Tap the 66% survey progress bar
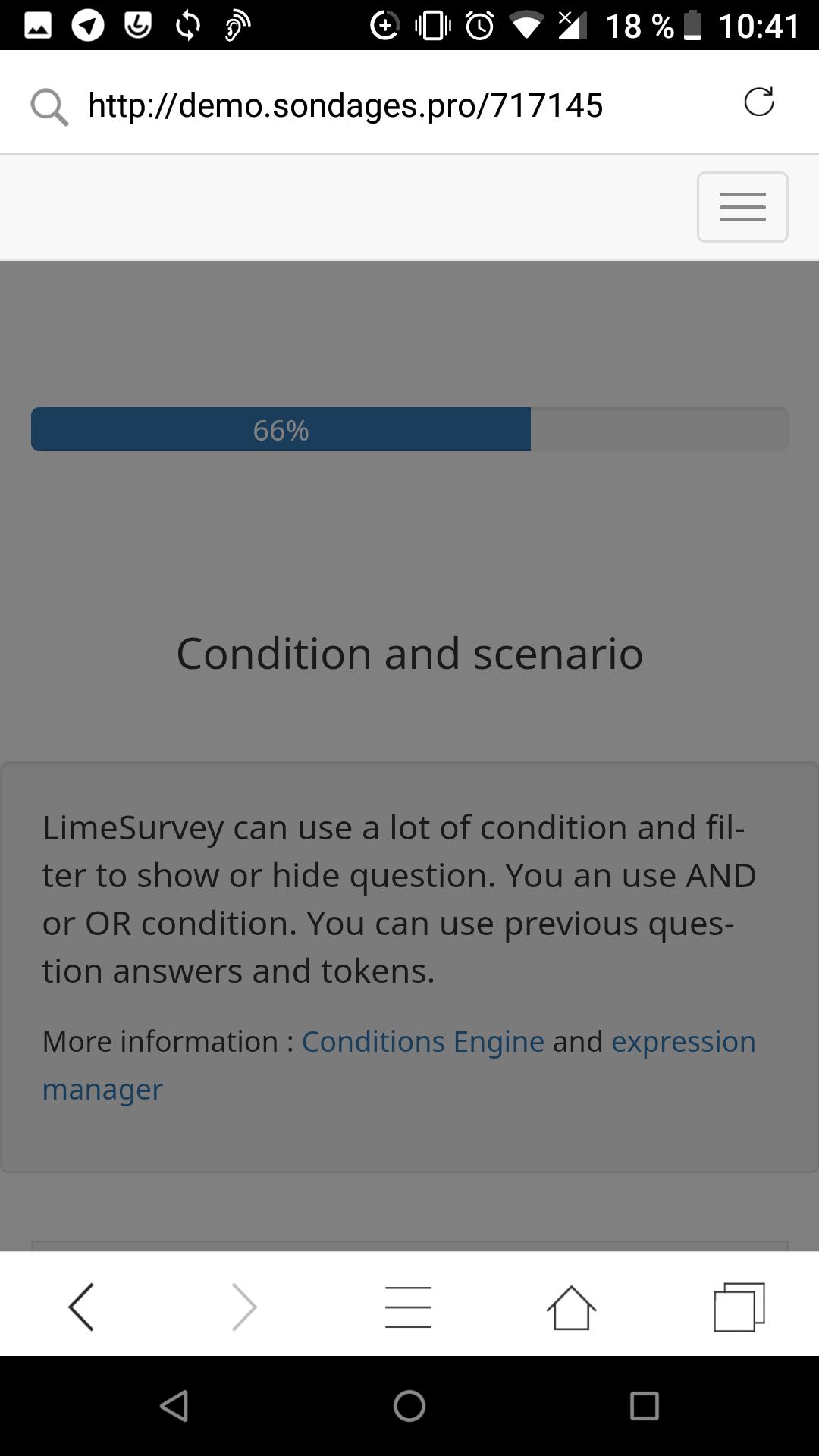Viewport: 819px width, 1456px height. coord(409,429)
